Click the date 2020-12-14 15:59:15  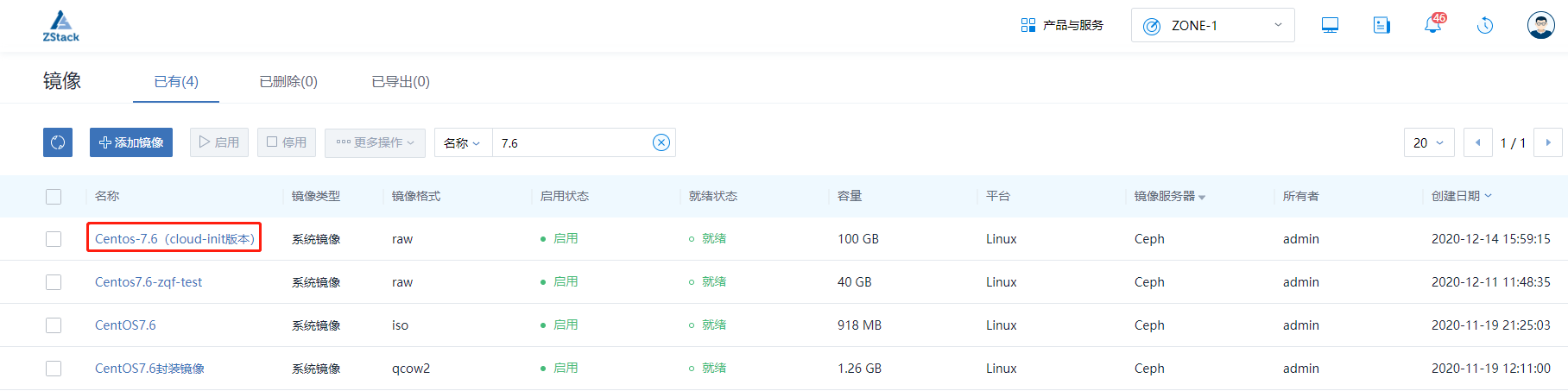[x=1491, y=239]
